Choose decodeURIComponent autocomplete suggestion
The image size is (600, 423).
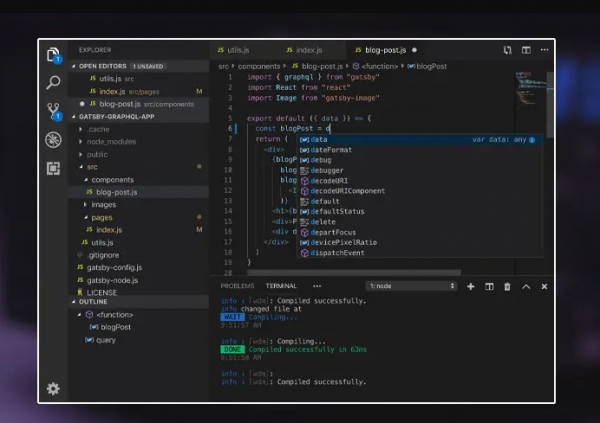tap(420, 191)
